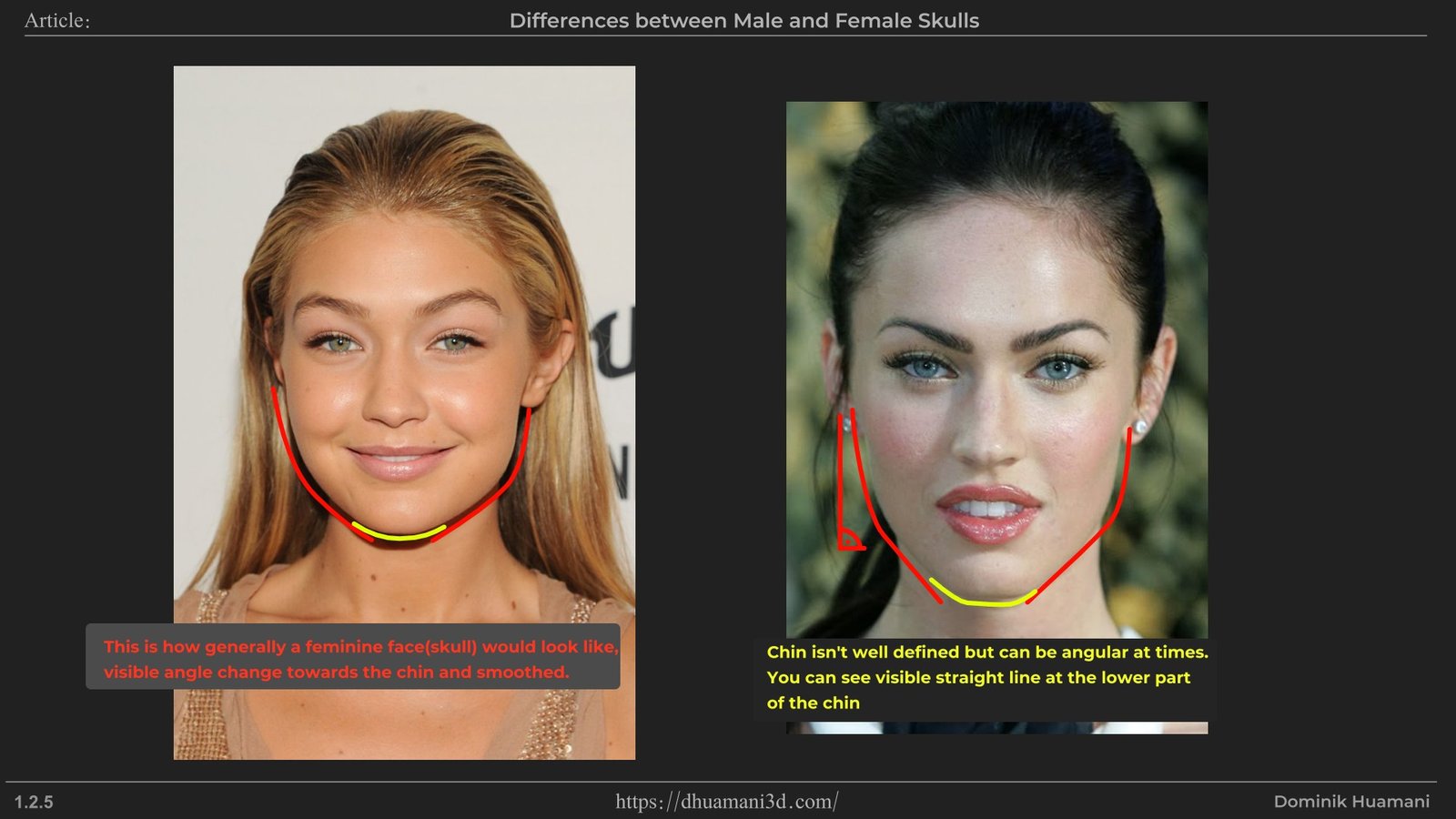Viewport: 1456px width, 819px height.
Task: Click the pearl earring in the right photo
Action: 1140,427
